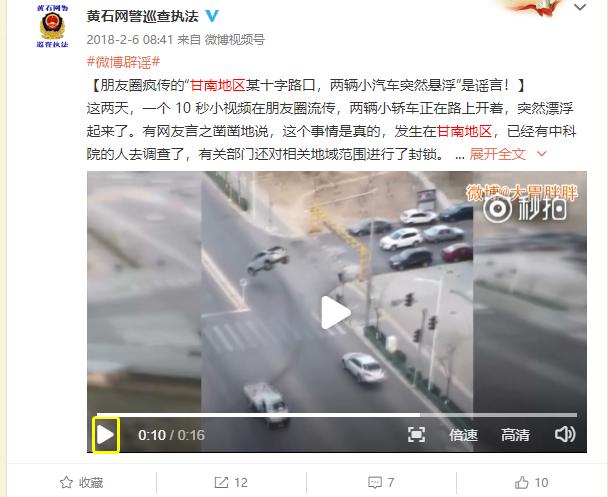The image size is (608, 497).
Task: Click the repost icon showing 12
Action: pos(221,483)
